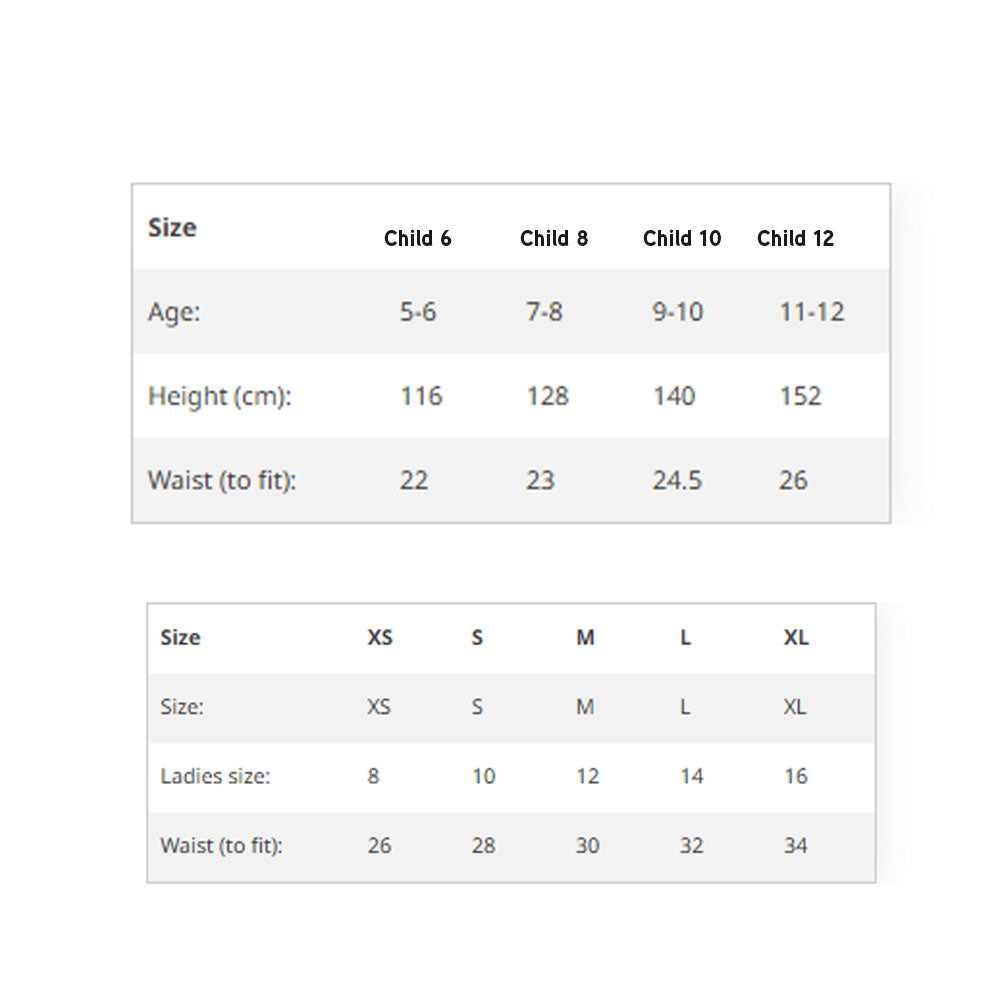Click the Child 6 column header
The image size is (1000, 1000).
click(417, 239)
